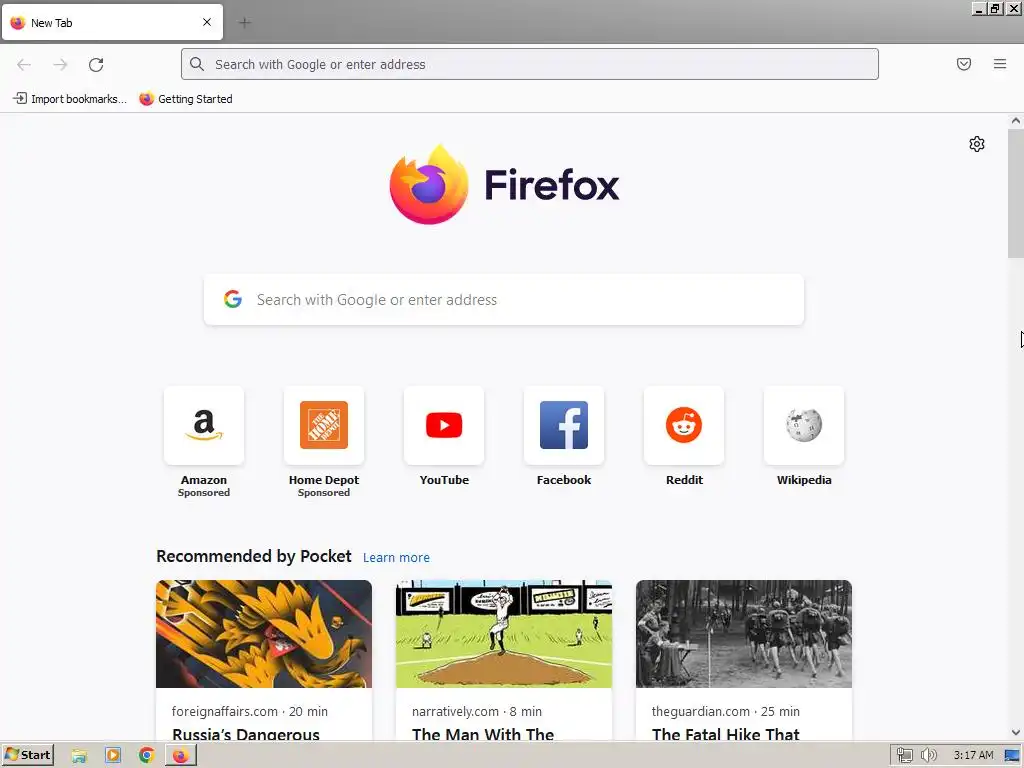Image resolution: width=1024 pixels, height=768 pixels.
Task: Click the Firefox taskbar button
Action: [x=181, y=756]
